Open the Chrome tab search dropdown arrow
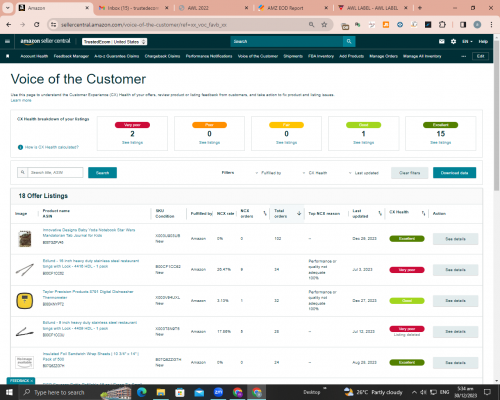The width and height of the screenshot is (500, 400). click(8, 8)
